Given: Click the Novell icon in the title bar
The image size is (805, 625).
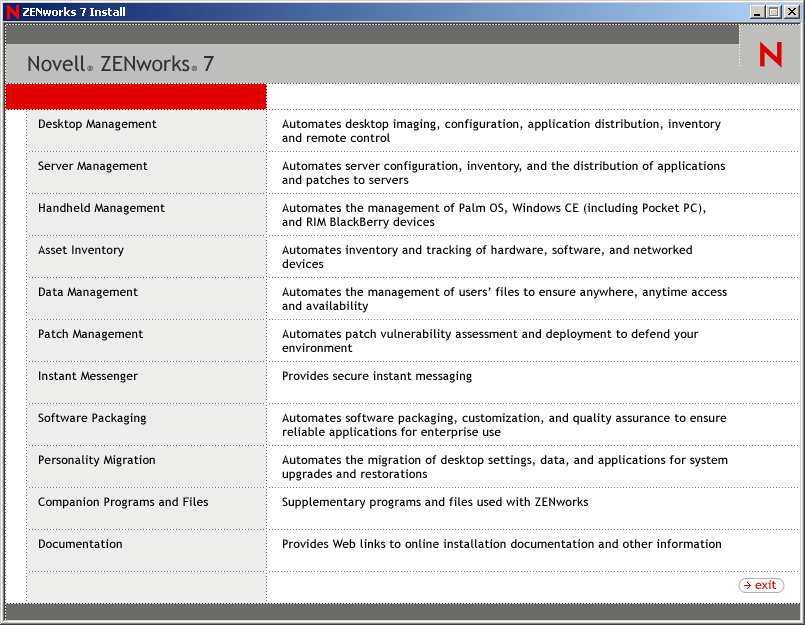Looking at the screenshot, I should [11, 11].
